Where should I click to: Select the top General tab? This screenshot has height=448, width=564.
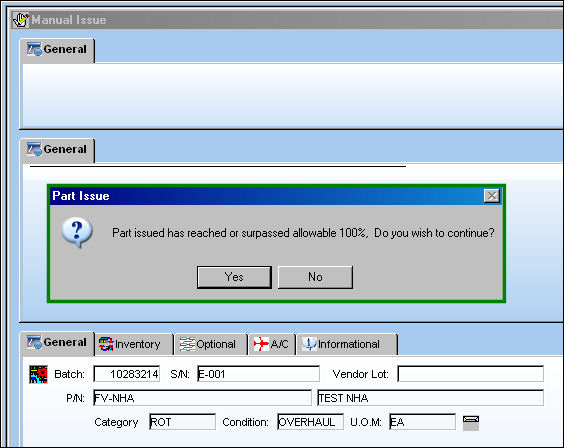point(58,50)
